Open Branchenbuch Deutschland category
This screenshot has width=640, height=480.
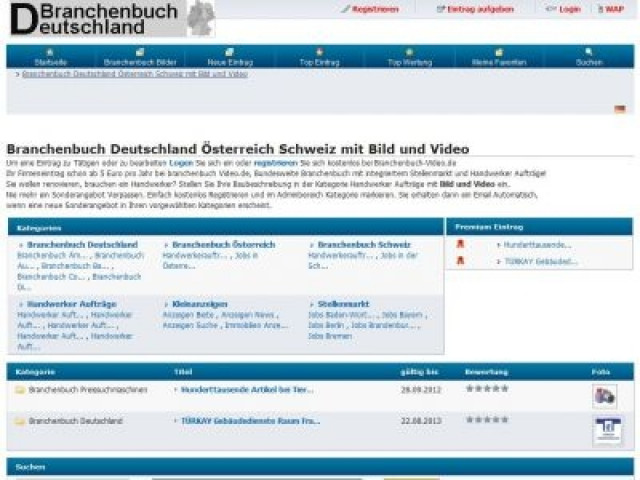pos(82,244)
